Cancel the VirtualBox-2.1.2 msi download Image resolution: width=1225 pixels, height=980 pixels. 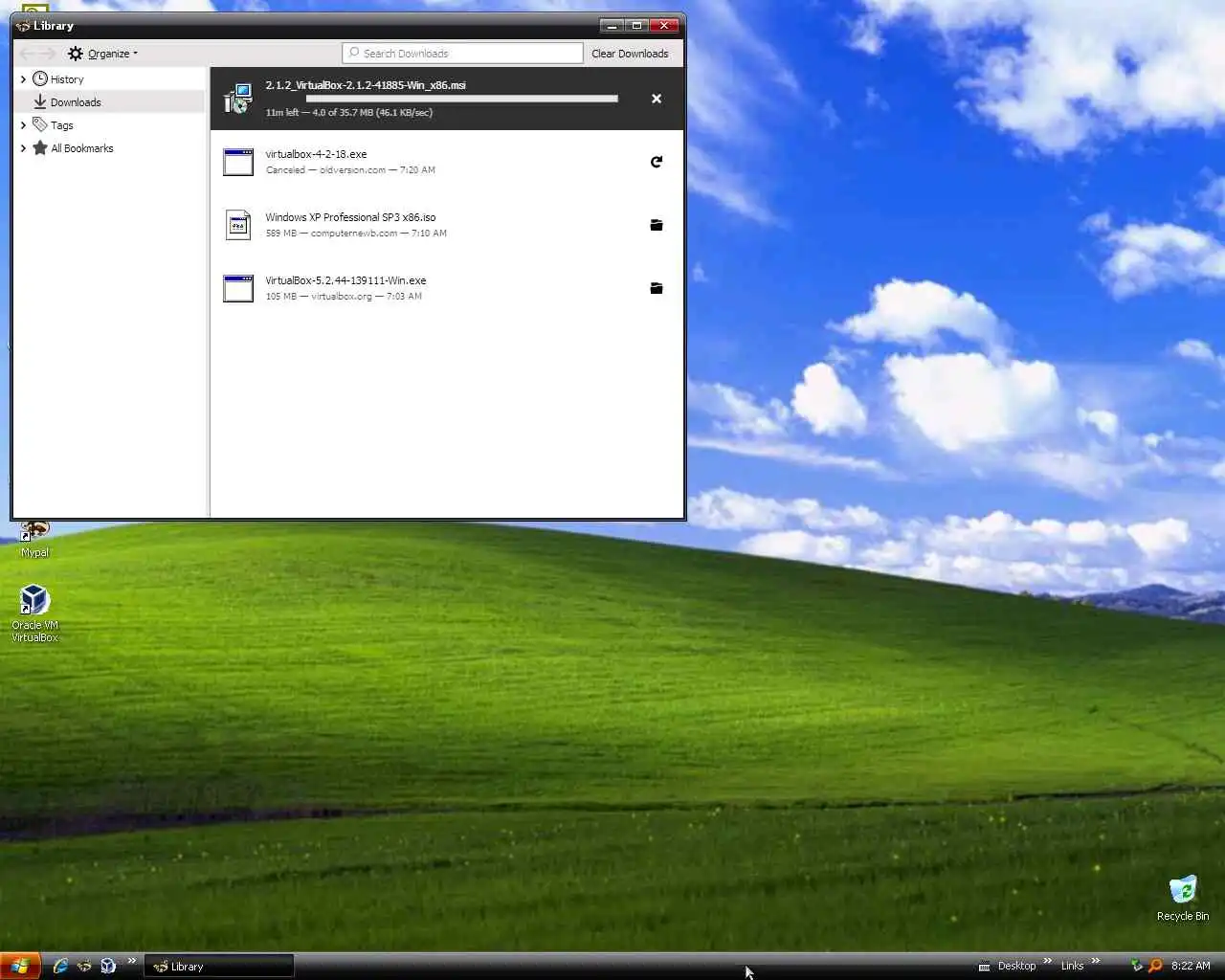657,99
